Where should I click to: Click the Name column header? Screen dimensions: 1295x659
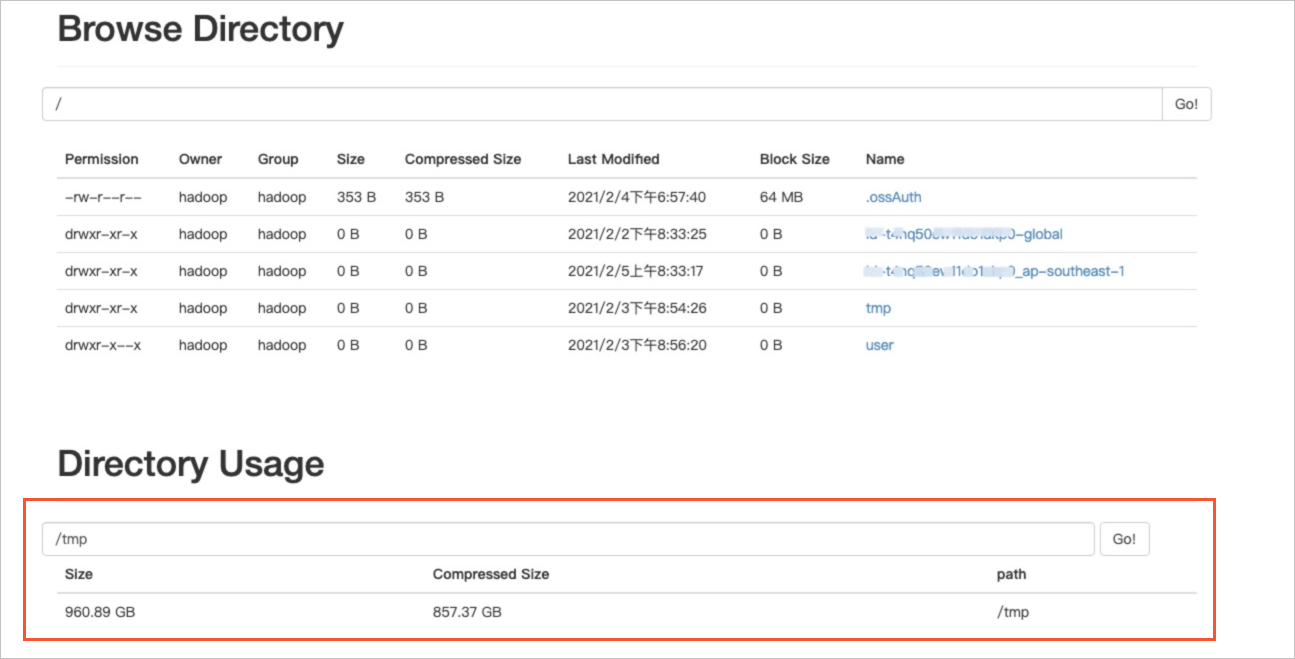tap(885, 159)
